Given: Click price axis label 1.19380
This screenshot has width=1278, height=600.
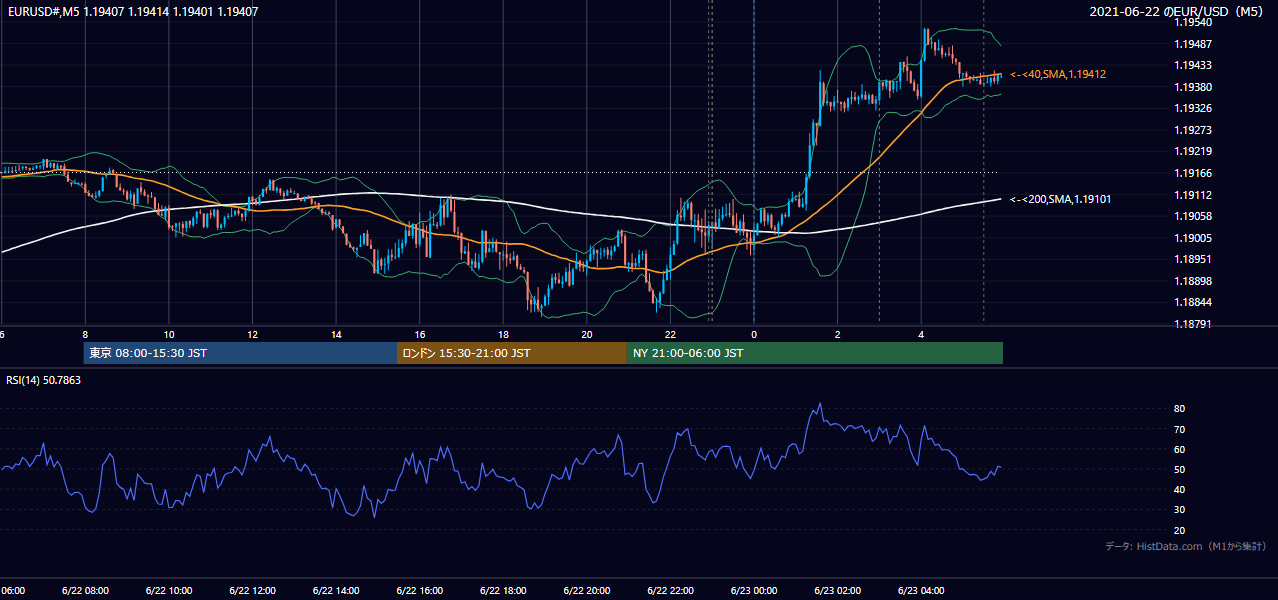Looking at the screenshot, I should [x=1192, y=87].
